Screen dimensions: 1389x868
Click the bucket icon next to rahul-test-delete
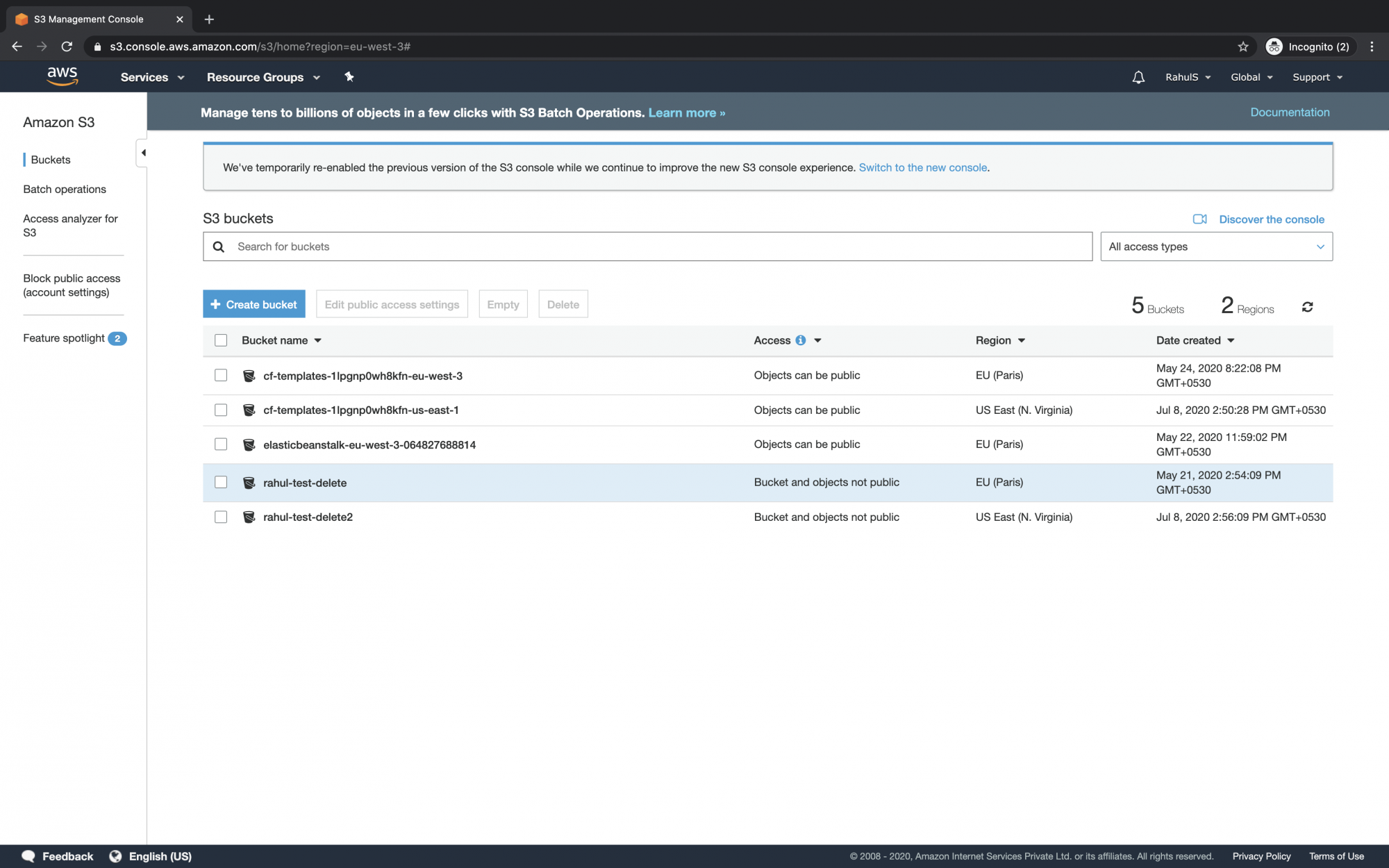pyautogui.click(x=249, y=482)
